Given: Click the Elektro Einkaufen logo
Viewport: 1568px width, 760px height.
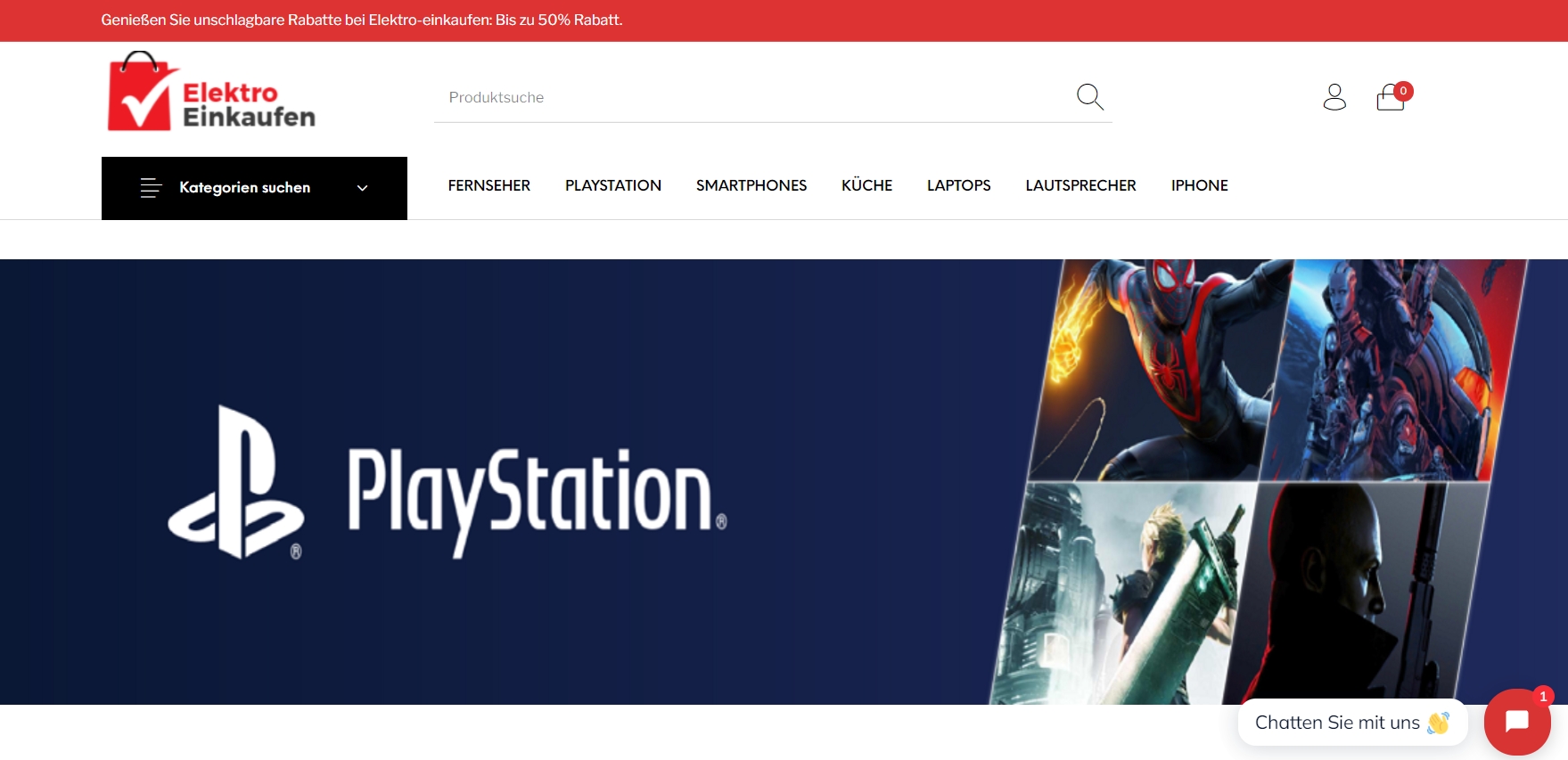Looking at the screenshot, I should [x=211, y=92].
